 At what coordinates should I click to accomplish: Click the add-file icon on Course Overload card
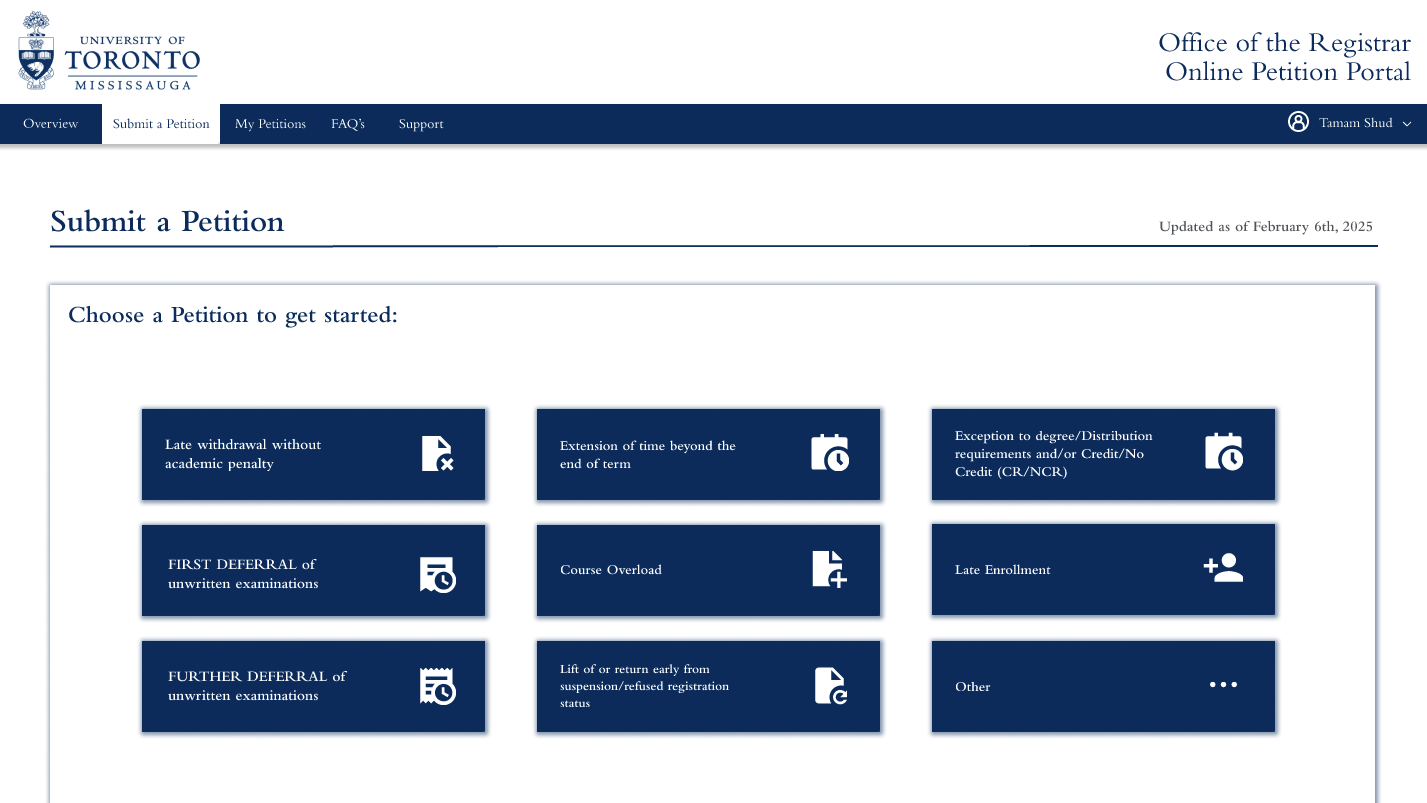coord(829,569)
